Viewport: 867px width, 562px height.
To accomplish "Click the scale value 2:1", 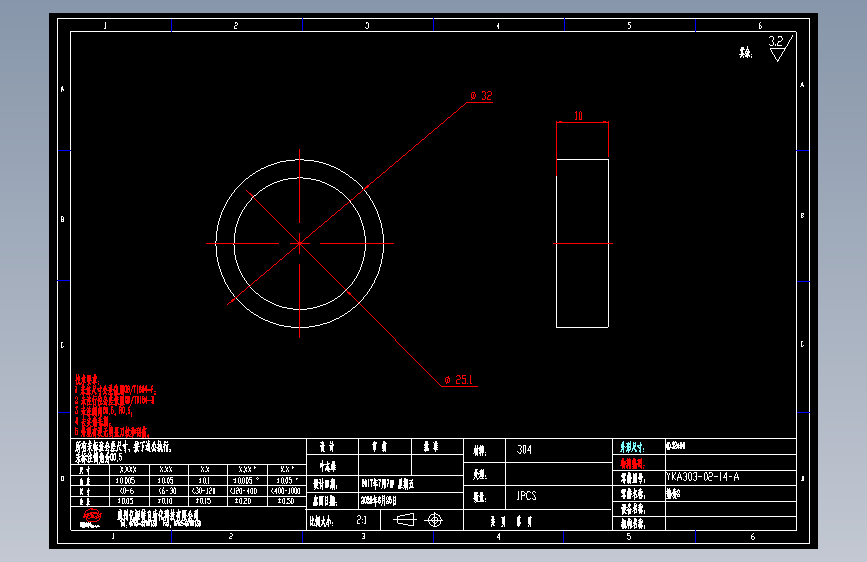I will (361, 520).
